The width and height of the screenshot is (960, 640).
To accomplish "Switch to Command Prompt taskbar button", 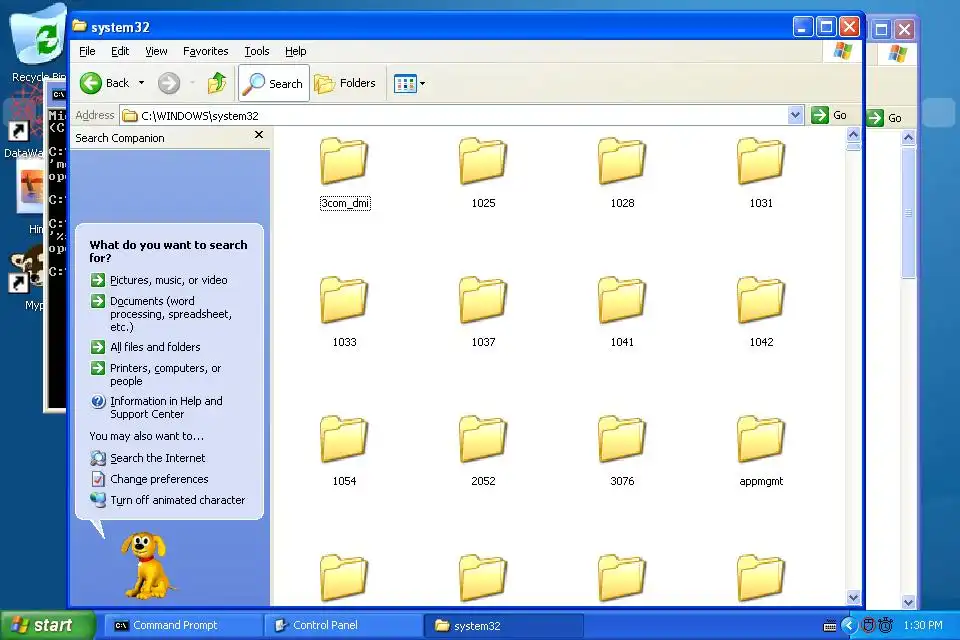I will pyautogui.click(x=184, y=625).
